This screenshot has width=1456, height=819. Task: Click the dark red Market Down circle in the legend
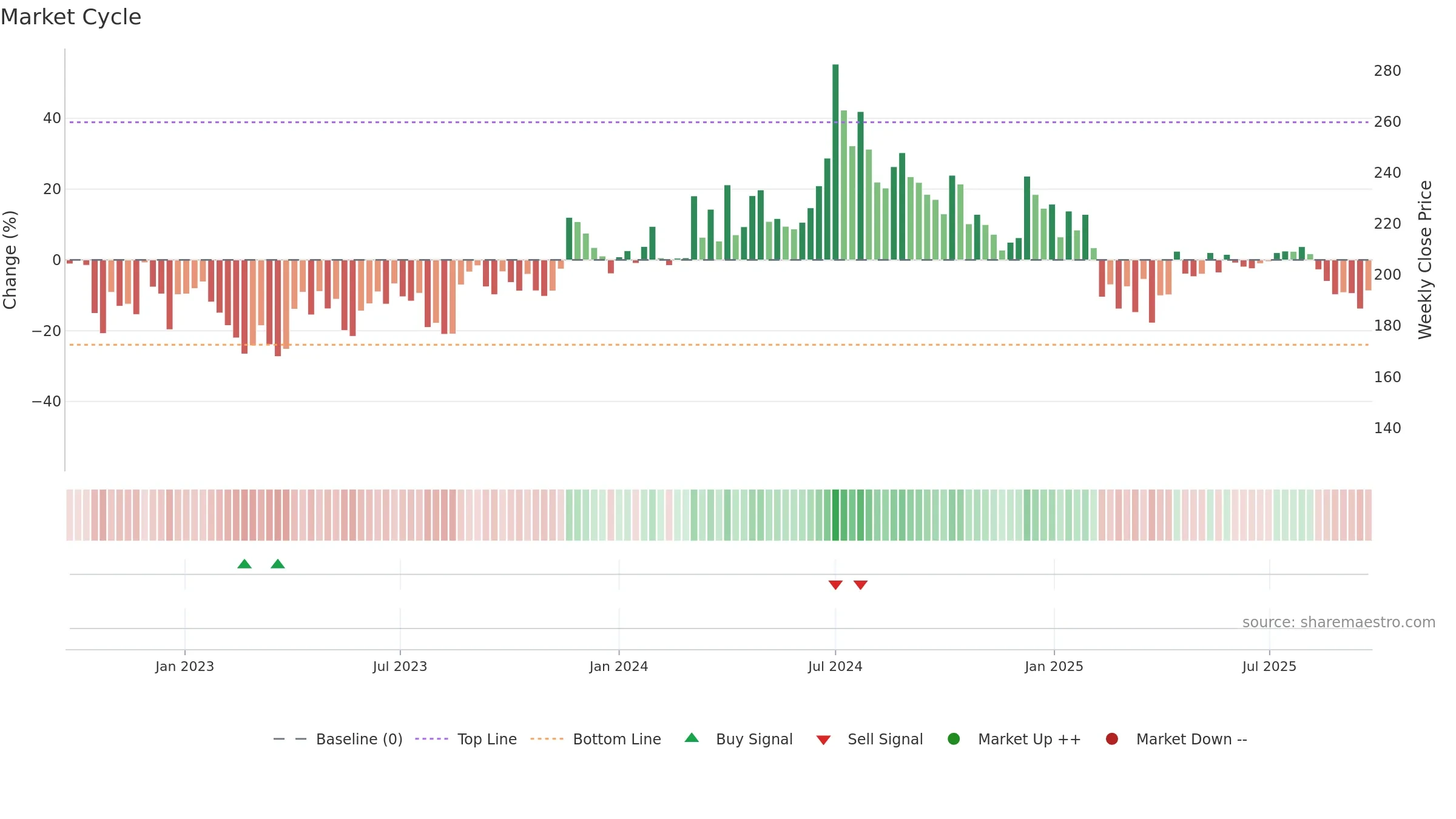point(1112,739)
